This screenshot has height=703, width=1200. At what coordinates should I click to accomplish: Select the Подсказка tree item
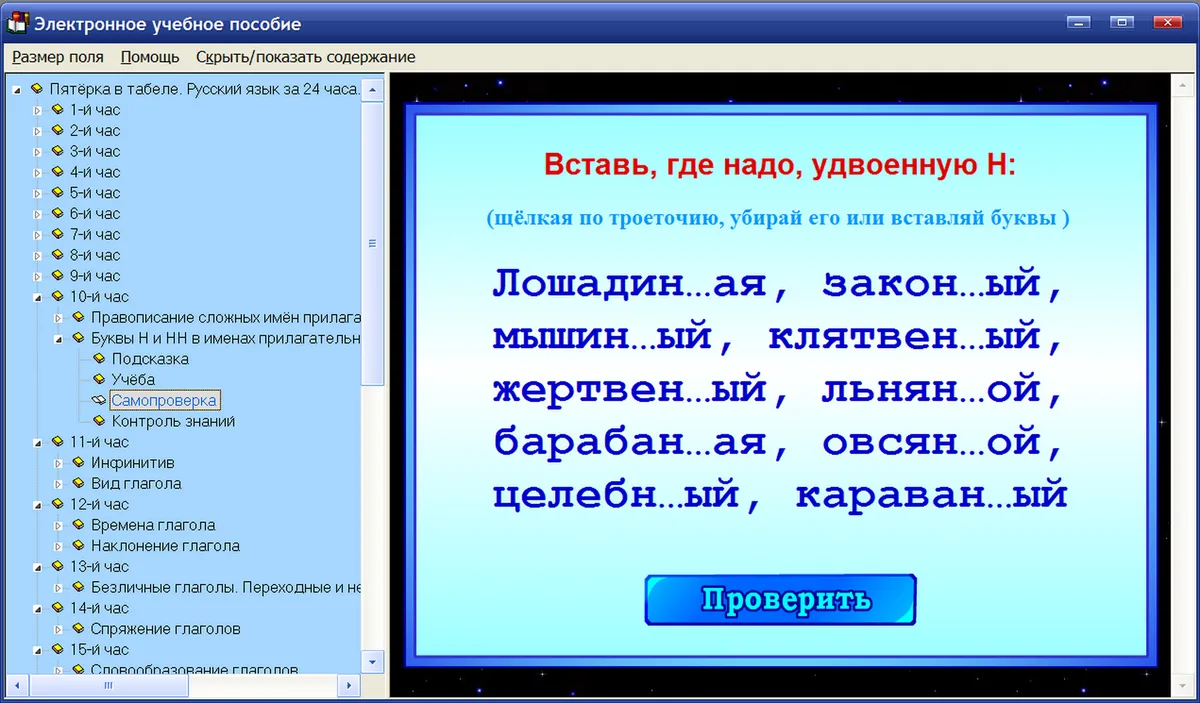pos(150,359)
